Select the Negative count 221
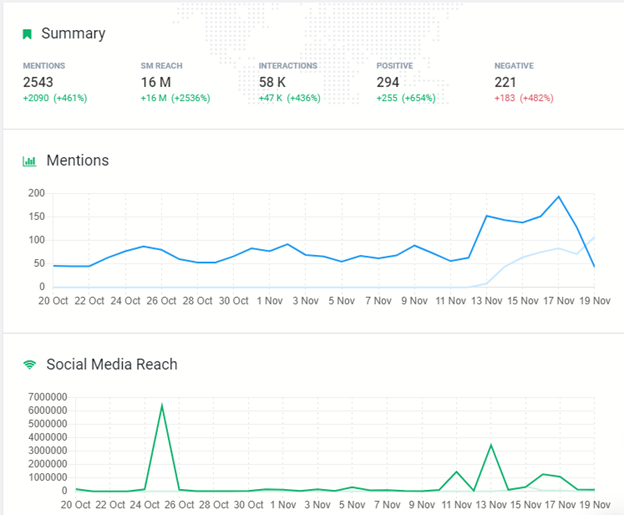This screenshot has height=515, width=624. (506, 83)
